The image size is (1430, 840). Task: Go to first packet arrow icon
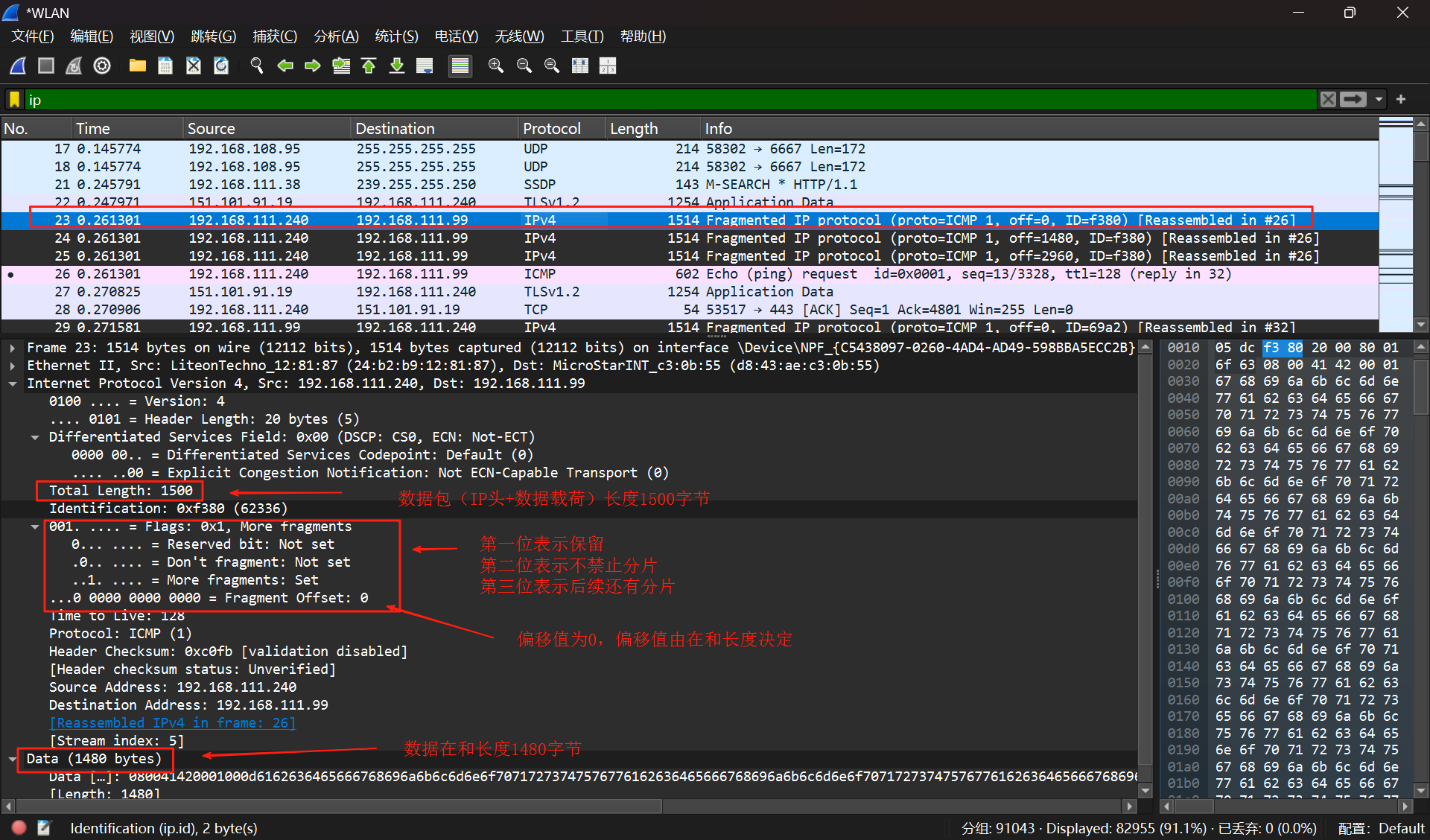pos(369,66)
